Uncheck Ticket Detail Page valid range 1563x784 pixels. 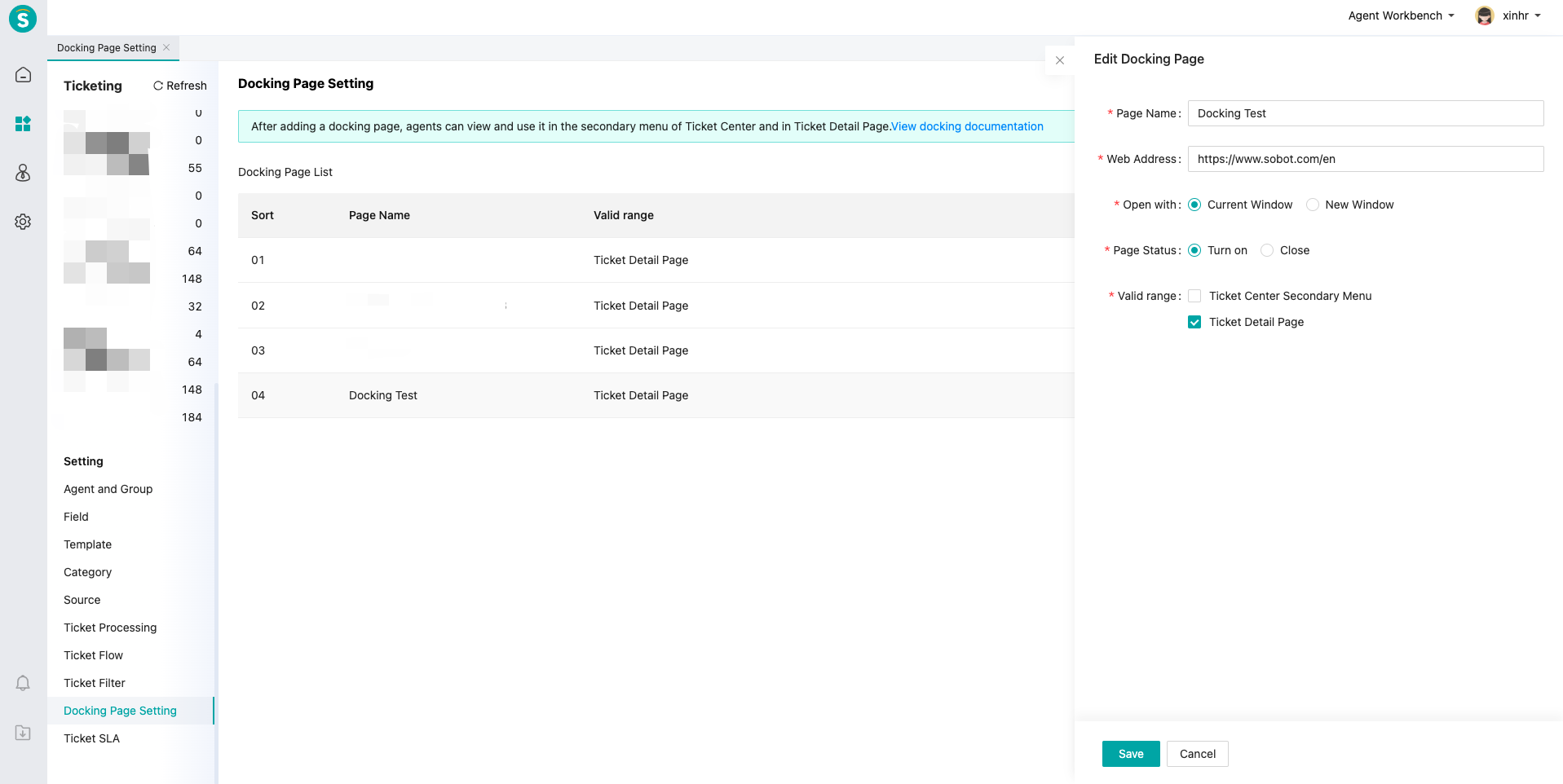(x=1194, y=322)
